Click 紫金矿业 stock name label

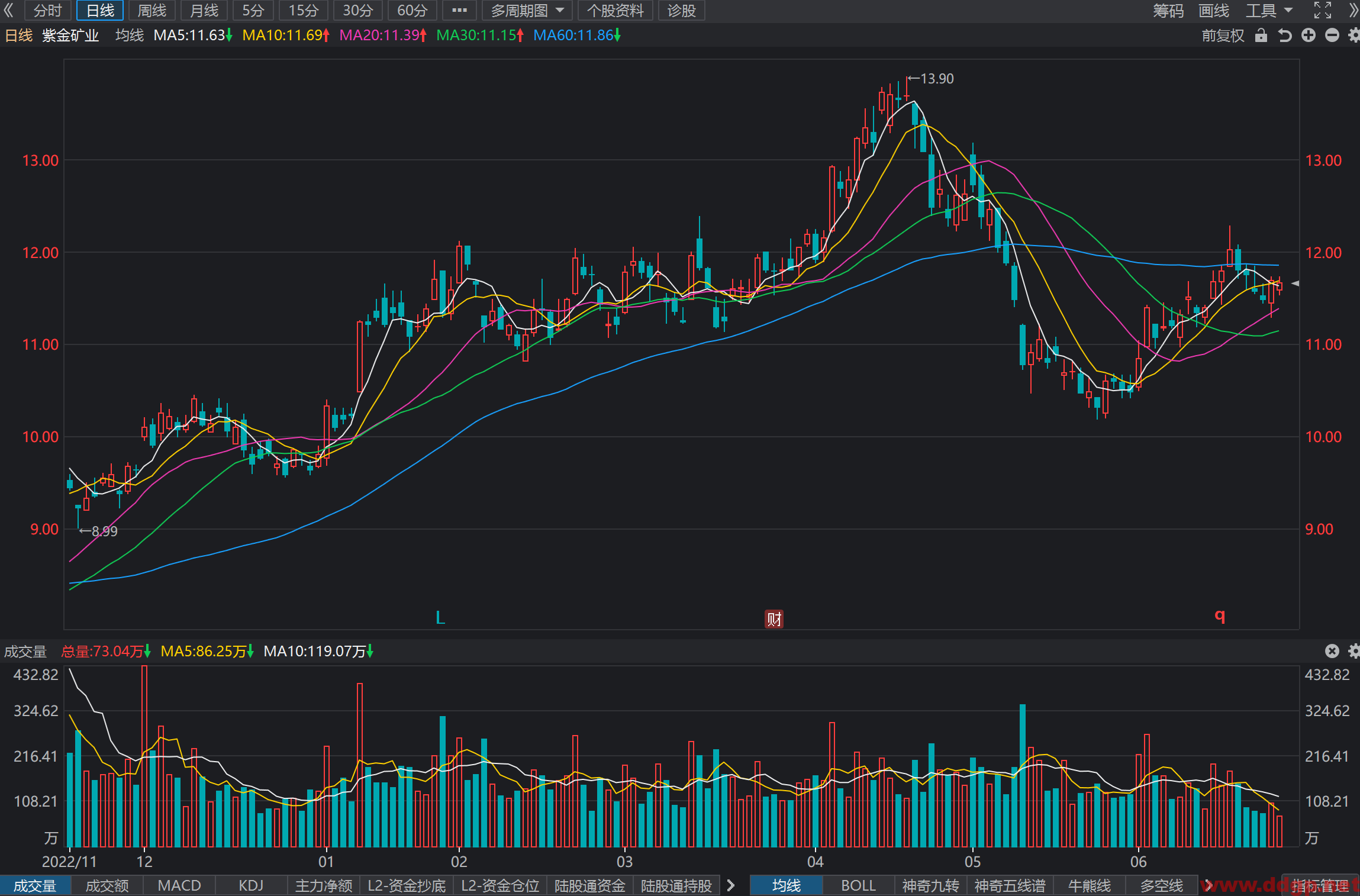70,36
